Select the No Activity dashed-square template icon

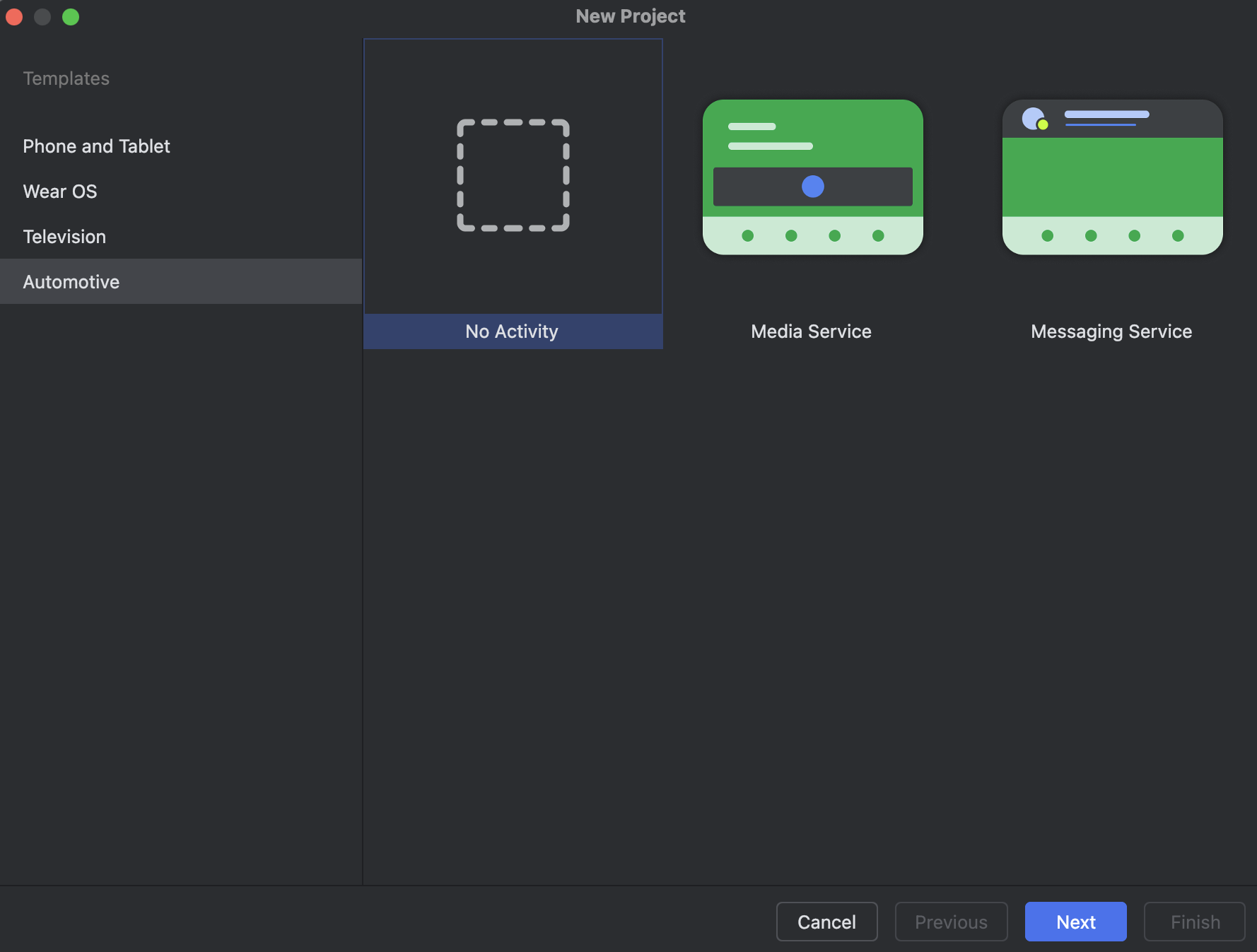pyautogui.click(x=513, y=175)
